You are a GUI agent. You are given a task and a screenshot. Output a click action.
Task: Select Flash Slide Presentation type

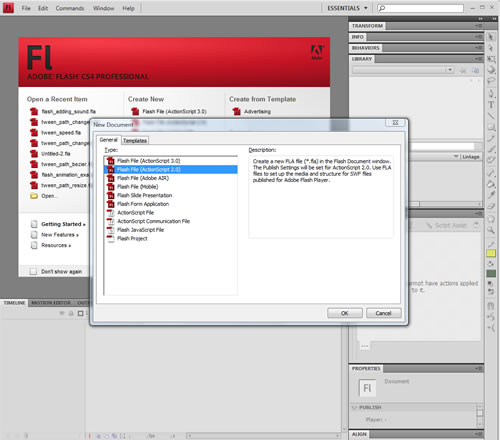pos(171,195)
